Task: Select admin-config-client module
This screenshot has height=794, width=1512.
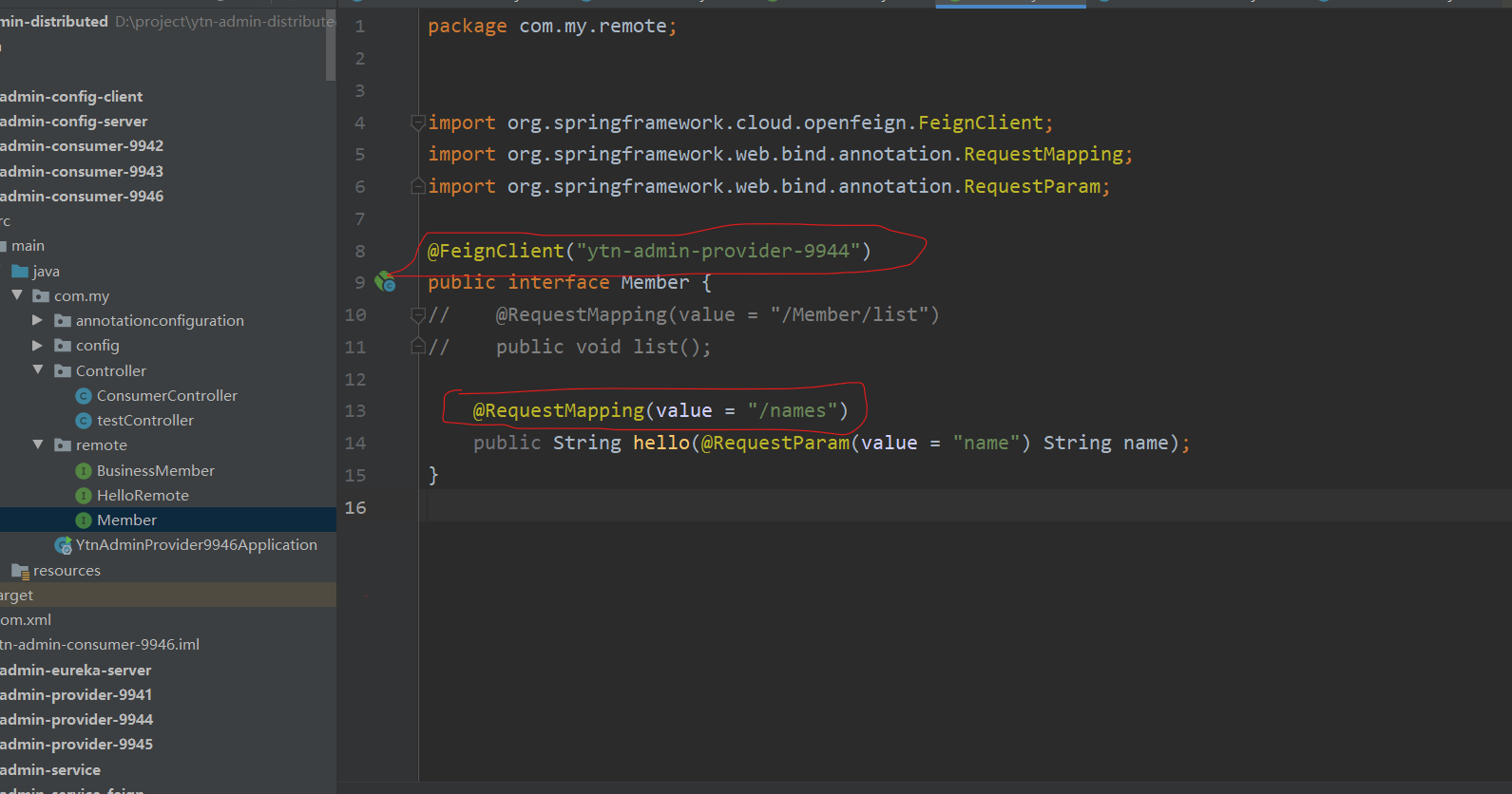Action: pos(71,96)
